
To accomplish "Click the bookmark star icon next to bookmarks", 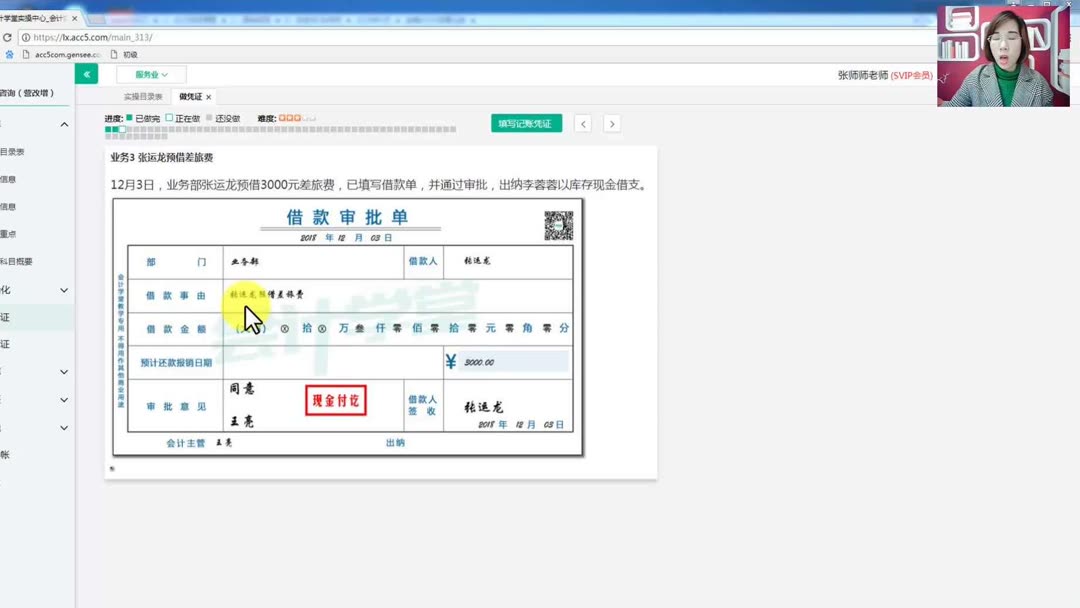I will [x=10, y=53].
